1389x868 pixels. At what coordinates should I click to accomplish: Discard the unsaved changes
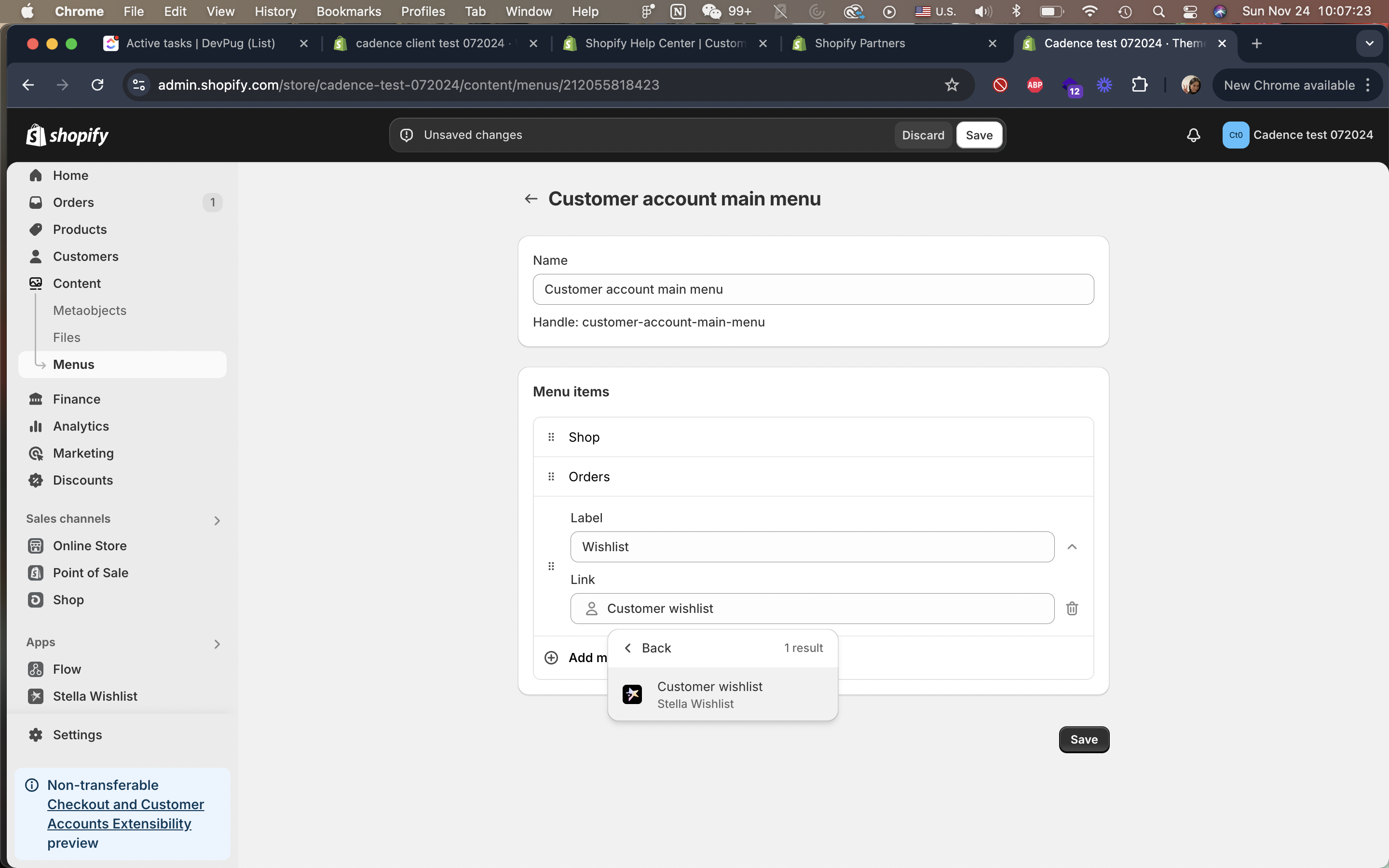pyautogui.click(x=922, y=135)
